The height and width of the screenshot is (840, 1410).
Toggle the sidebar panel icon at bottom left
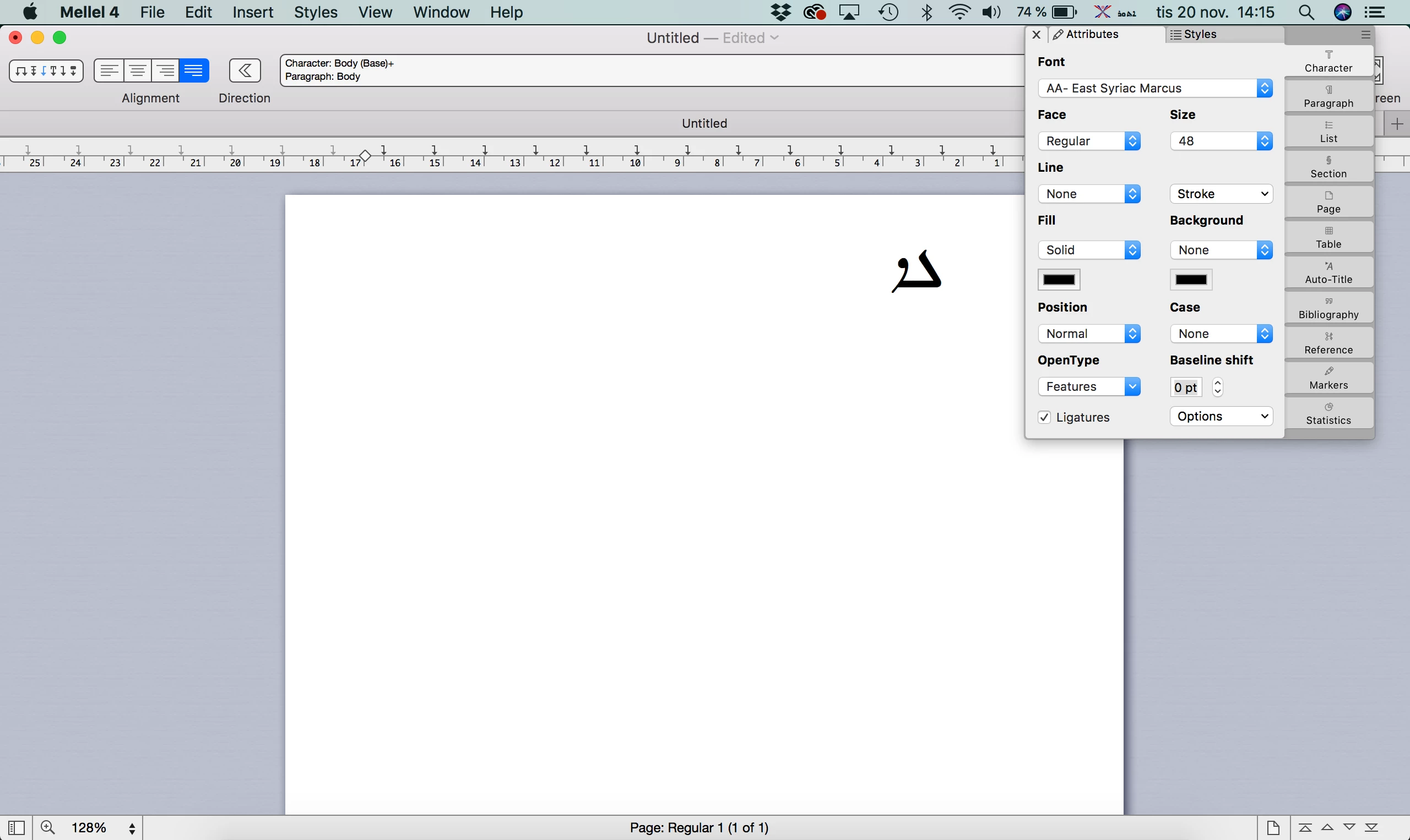(x=16, y=827)
